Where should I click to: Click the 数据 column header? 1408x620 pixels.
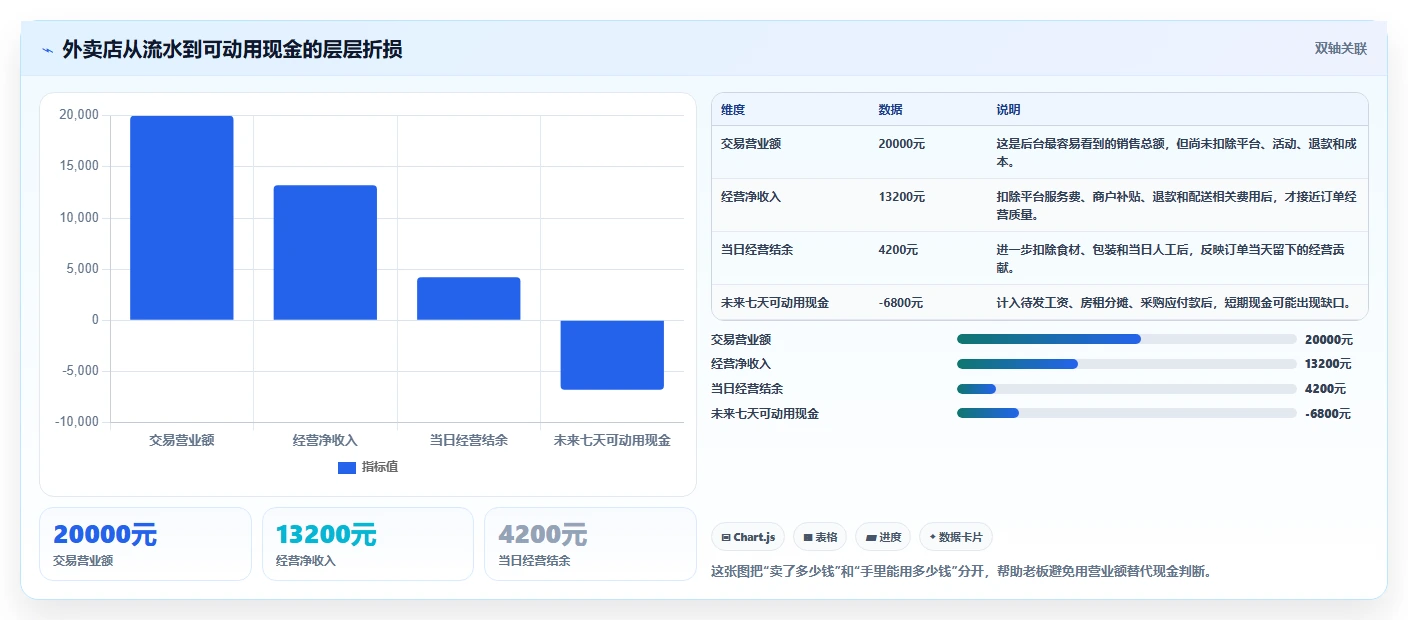(x=890, y=110)
